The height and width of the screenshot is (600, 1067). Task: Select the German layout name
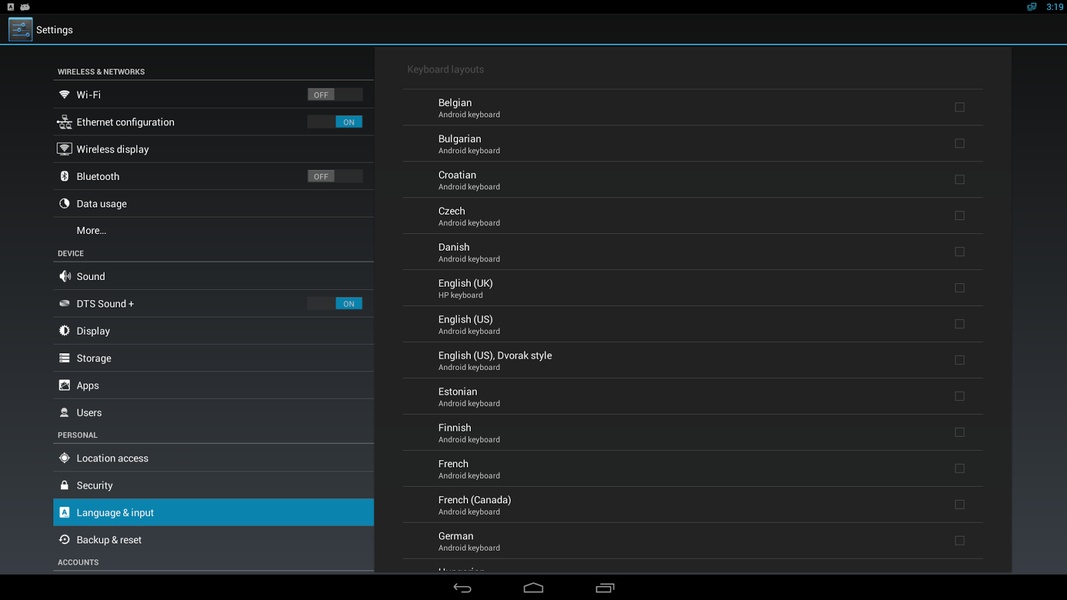pos(455,536)
